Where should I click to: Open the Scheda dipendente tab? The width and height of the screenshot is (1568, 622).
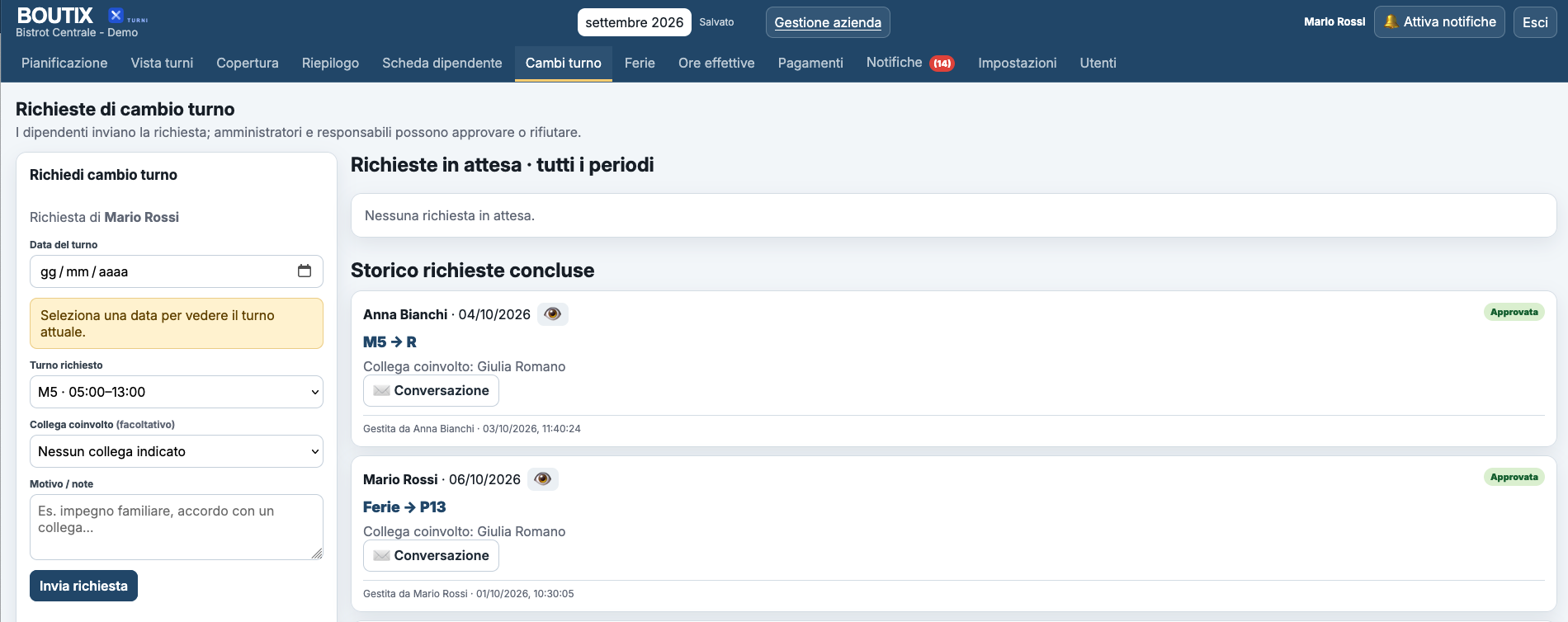pyautogui.click(x=442, y=63)
